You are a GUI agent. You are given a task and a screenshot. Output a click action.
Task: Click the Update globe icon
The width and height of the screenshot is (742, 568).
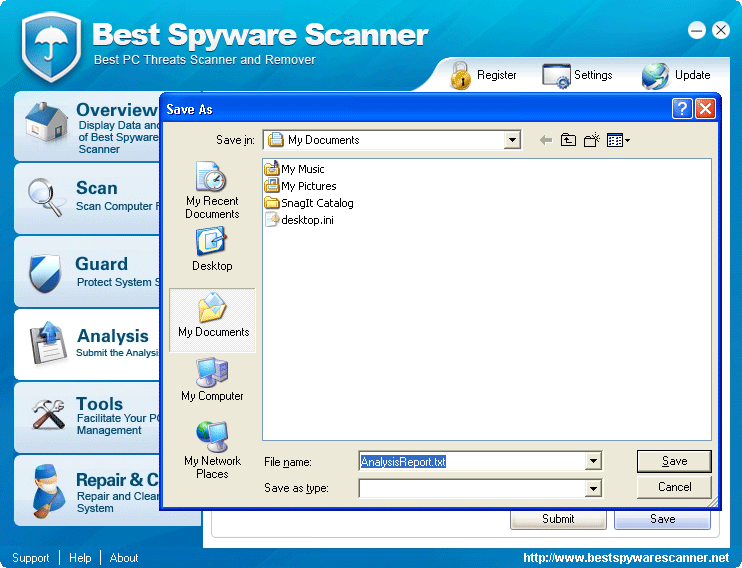(x=655, y=76)
